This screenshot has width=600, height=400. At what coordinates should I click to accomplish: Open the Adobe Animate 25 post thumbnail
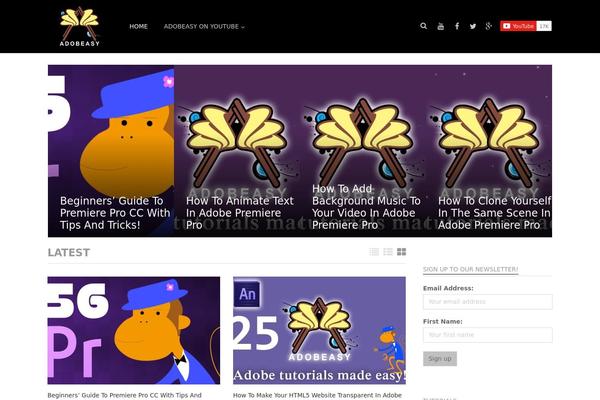click(x=319, y=330)
